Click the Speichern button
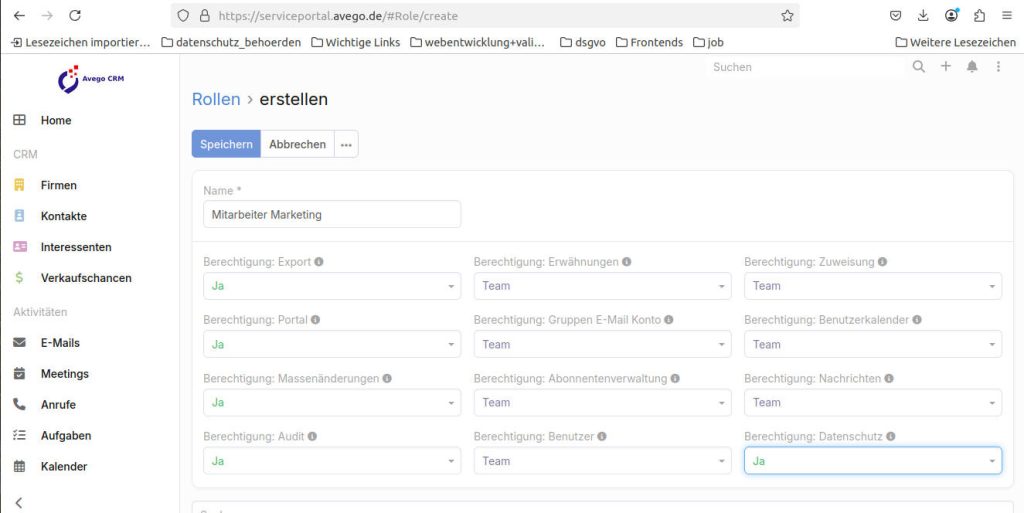This screenshot has height=513, width=1024. coord(226,144)
